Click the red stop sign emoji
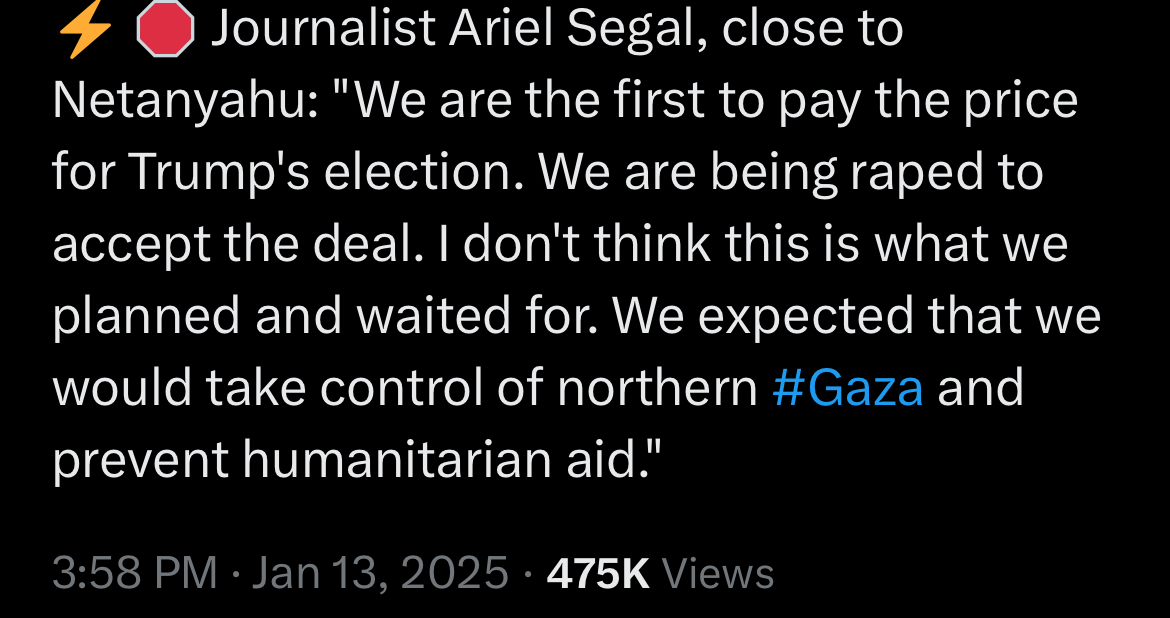Screen dimensions: 1170x618 point(166,30)
